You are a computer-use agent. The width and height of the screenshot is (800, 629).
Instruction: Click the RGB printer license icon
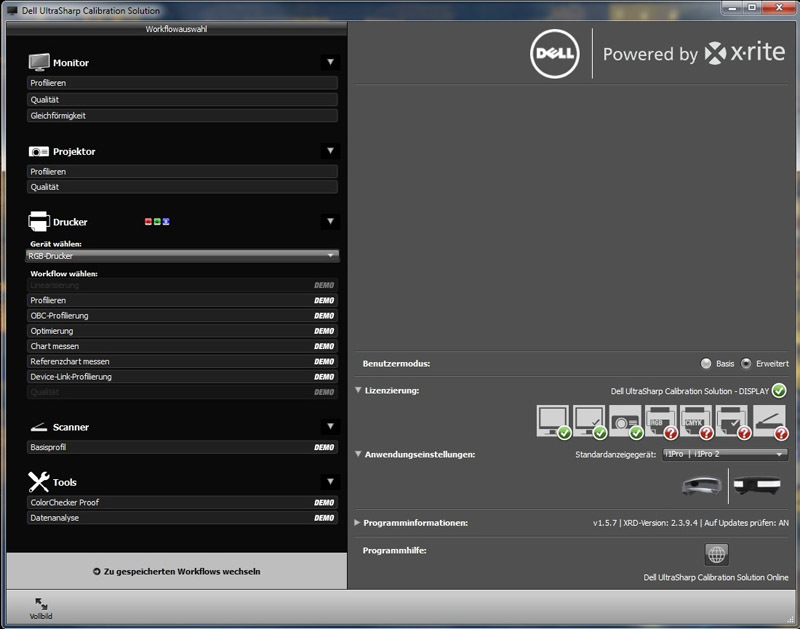coord(661,421)
